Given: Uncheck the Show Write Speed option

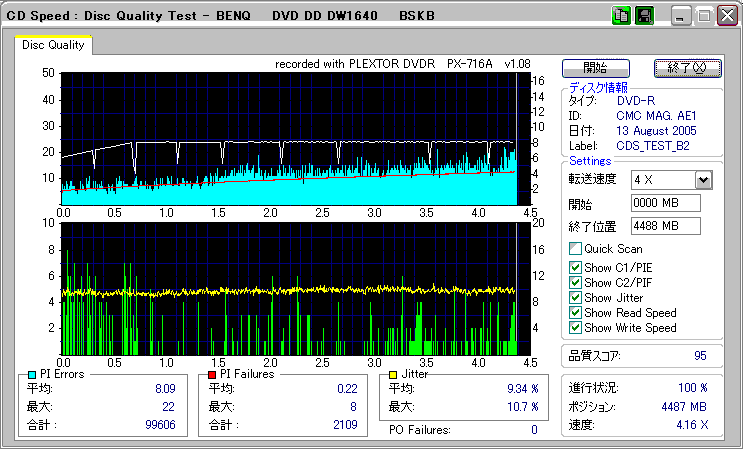Looking at the screenshot, I should pyautogui.click(x=575, y=328).
